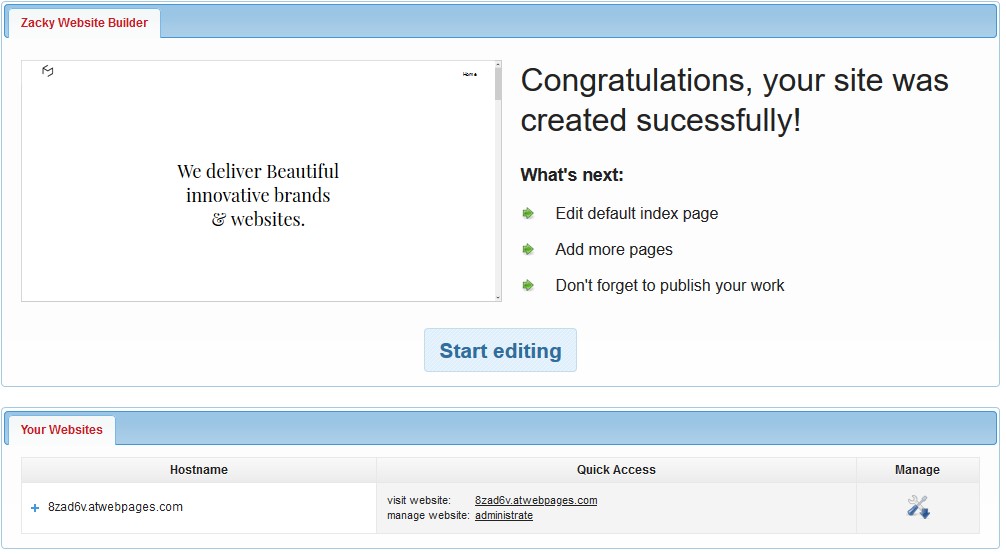Image resolution: width=1006 pixels, height=554 pixels.
Task: Click the website preview thumbnail headline
Action: [x=258, y=195]
